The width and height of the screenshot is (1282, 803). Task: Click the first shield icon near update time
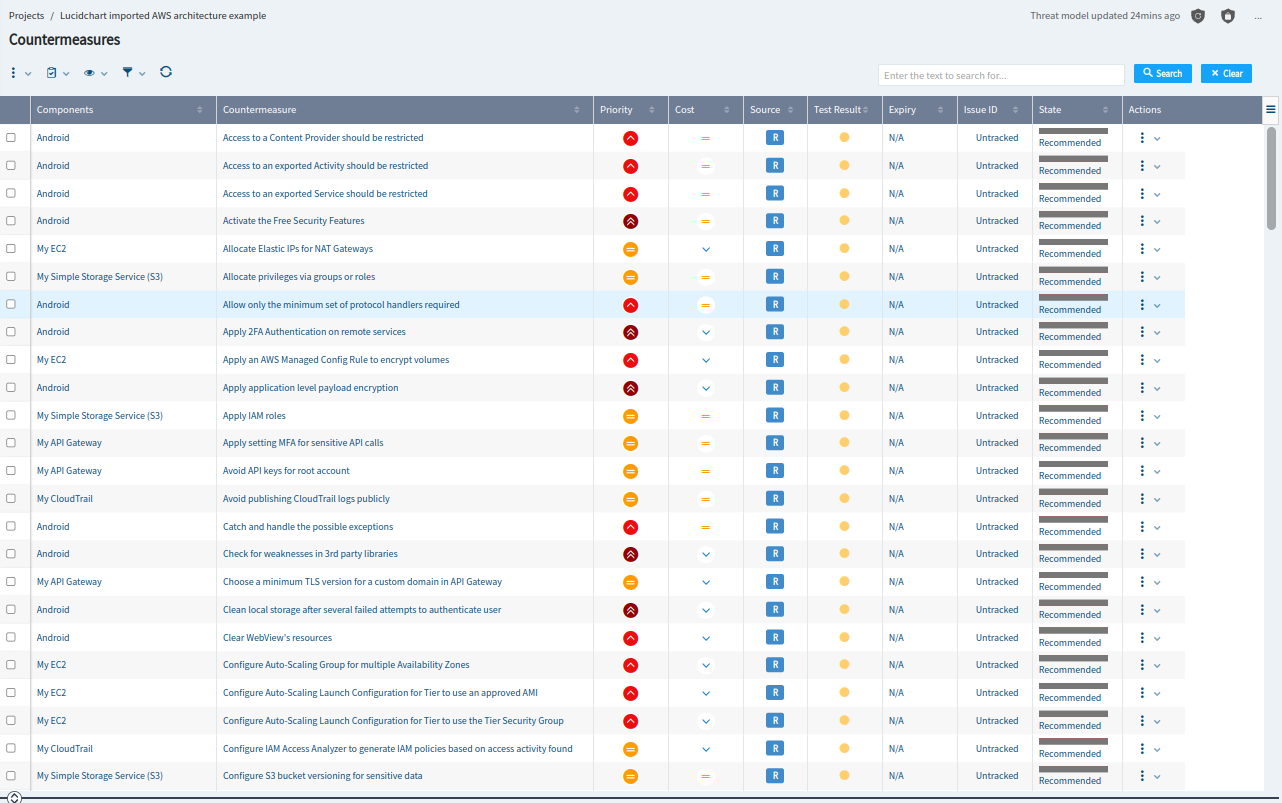pos(1198,16)
